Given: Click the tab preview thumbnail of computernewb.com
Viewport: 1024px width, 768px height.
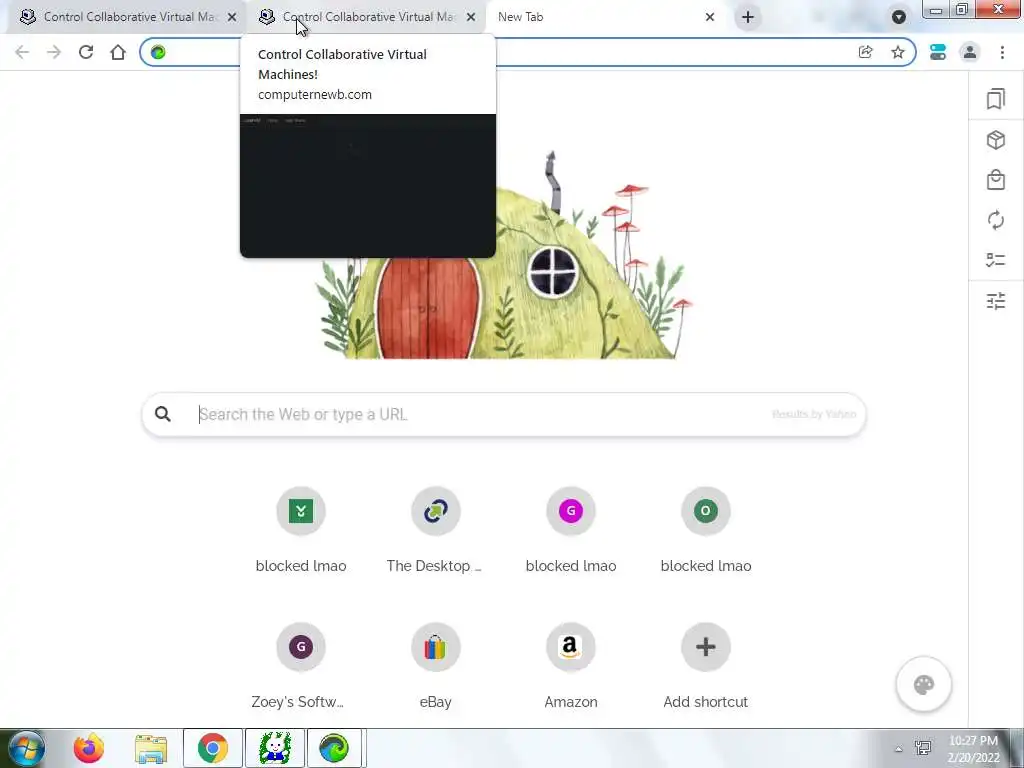Looking at the screenshot, I should (368, 185).
